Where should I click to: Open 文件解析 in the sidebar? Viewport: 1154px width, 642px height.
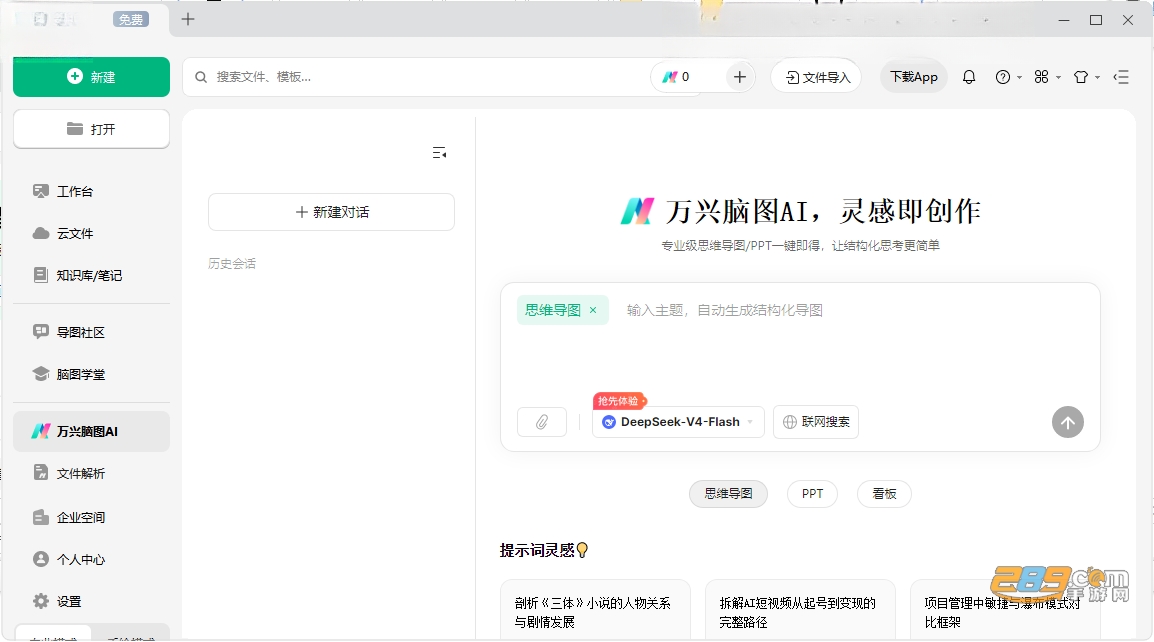(91, 473)
